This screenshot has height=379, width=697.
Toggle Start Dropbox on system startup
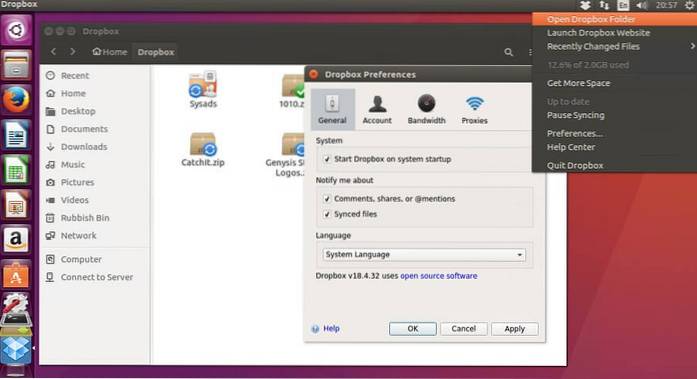point(327,159)
